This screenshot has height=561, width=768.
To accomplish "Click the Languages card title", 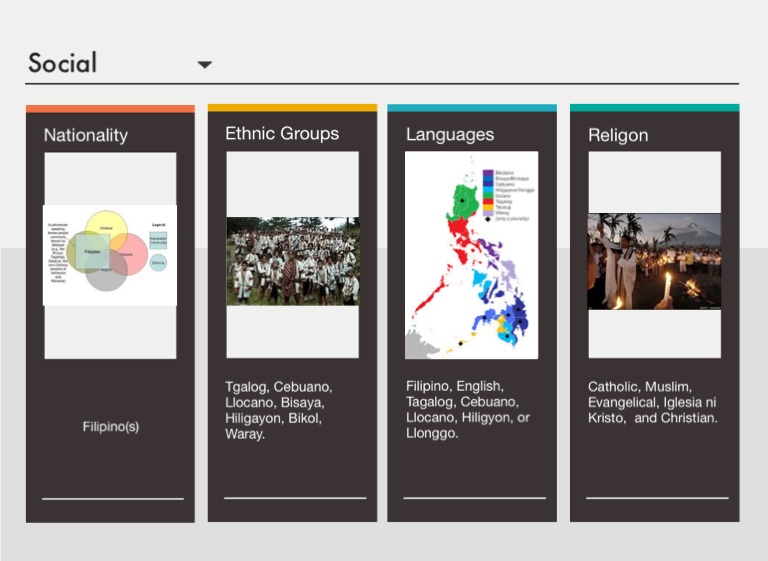I will pos(450,134).
